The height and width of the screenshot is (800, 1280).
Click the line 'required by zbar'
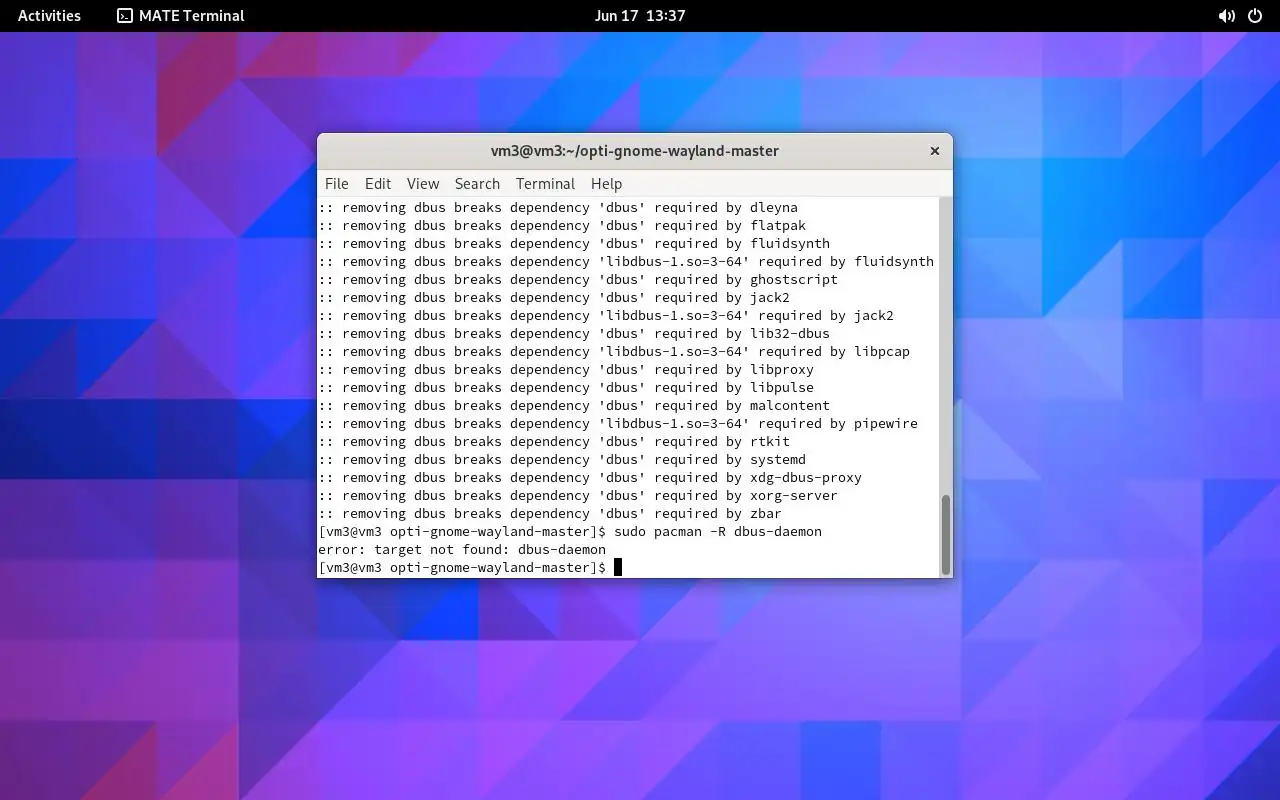[550, 513]
